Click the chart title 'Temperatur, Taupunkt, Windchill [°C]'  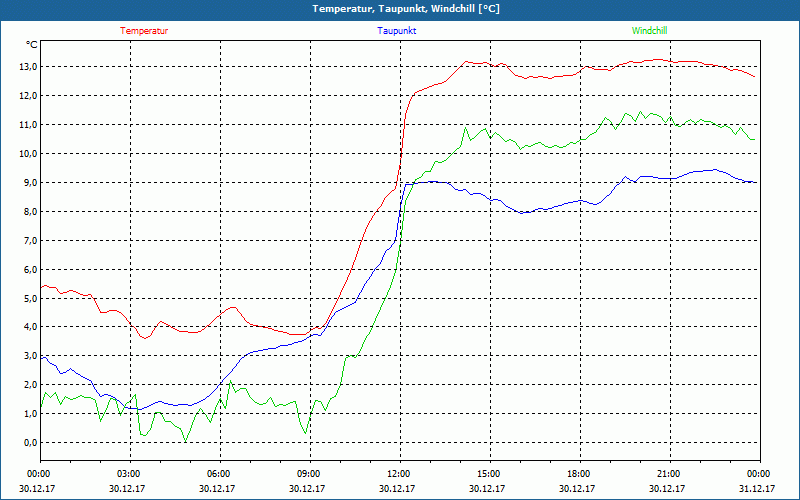click(406, 9)
